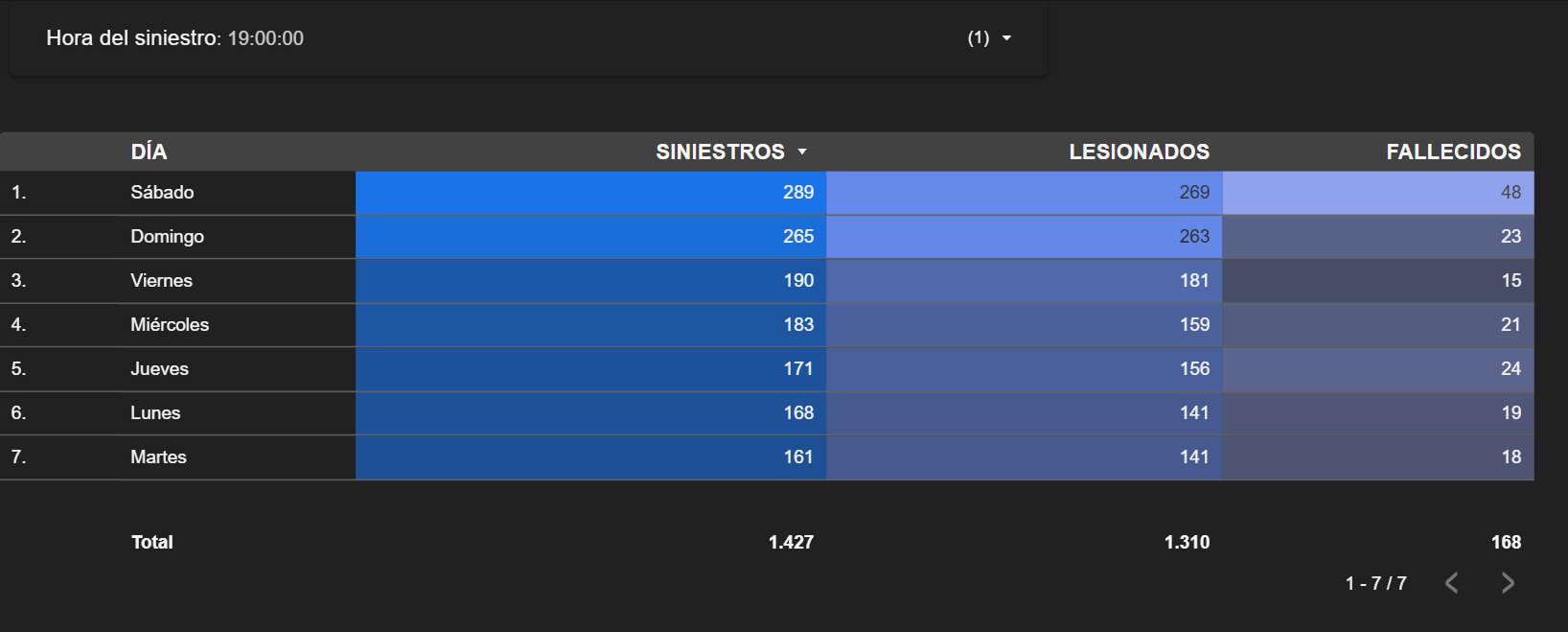Viewport: 1568px width, 632px height.
Task: Sort by the DÍA column header
Action: 149,152
